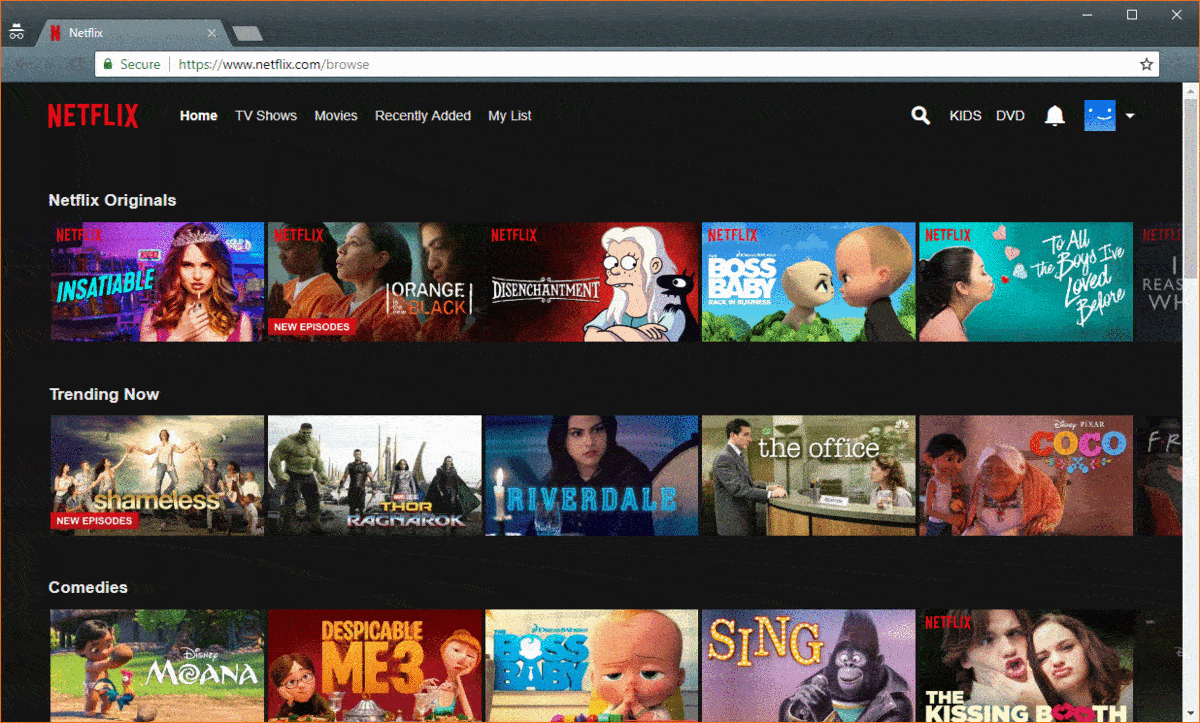Open Recently Added section
Screen dimensions: 1200x723
click(x=423, y=116)
